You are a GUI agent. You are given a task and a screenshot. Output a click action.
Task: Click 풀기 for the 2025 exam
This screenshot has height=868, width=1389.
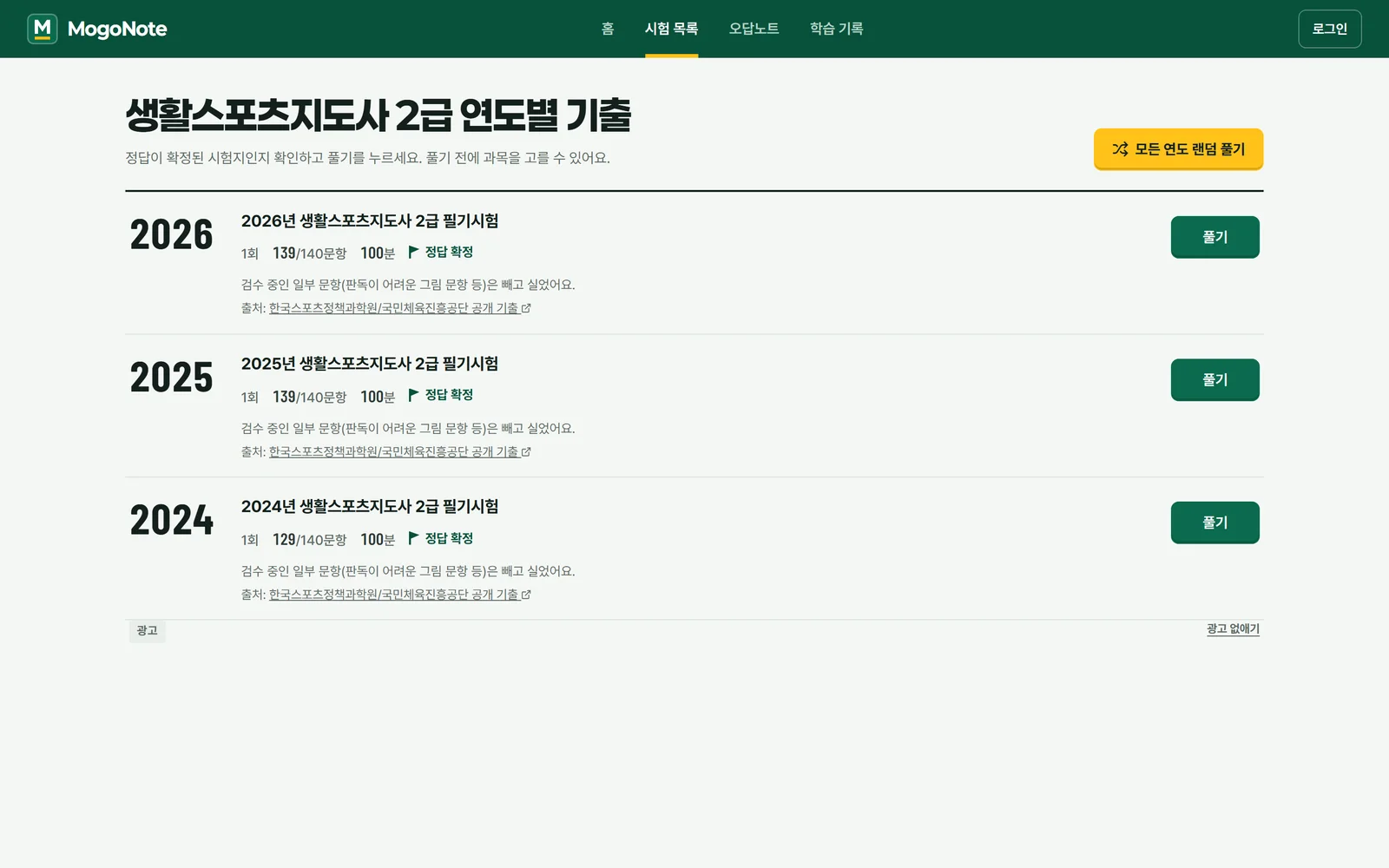(1215, 380)
